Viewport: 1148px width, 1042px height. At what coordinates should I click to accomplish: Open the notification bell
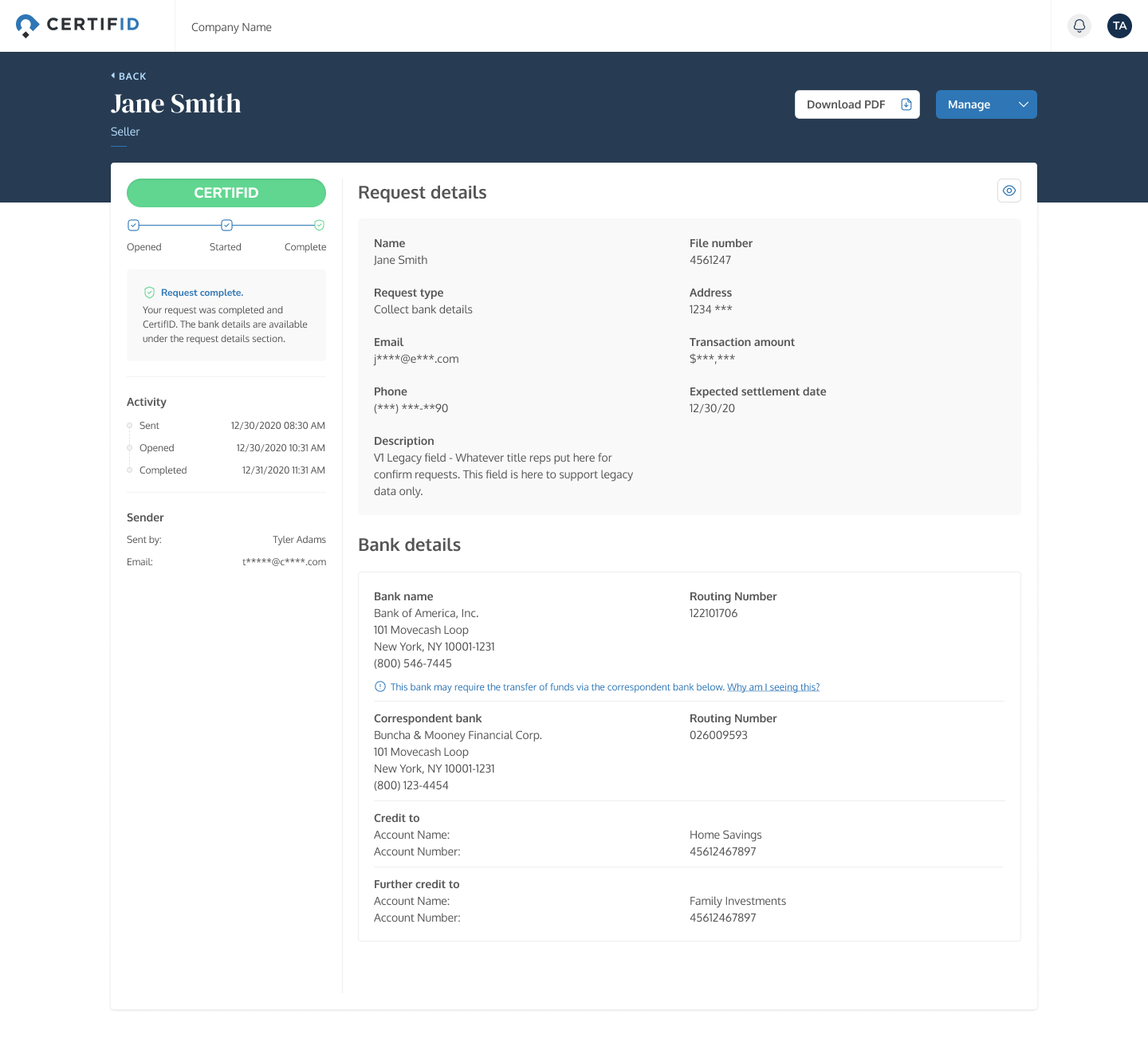point(1079,26)
